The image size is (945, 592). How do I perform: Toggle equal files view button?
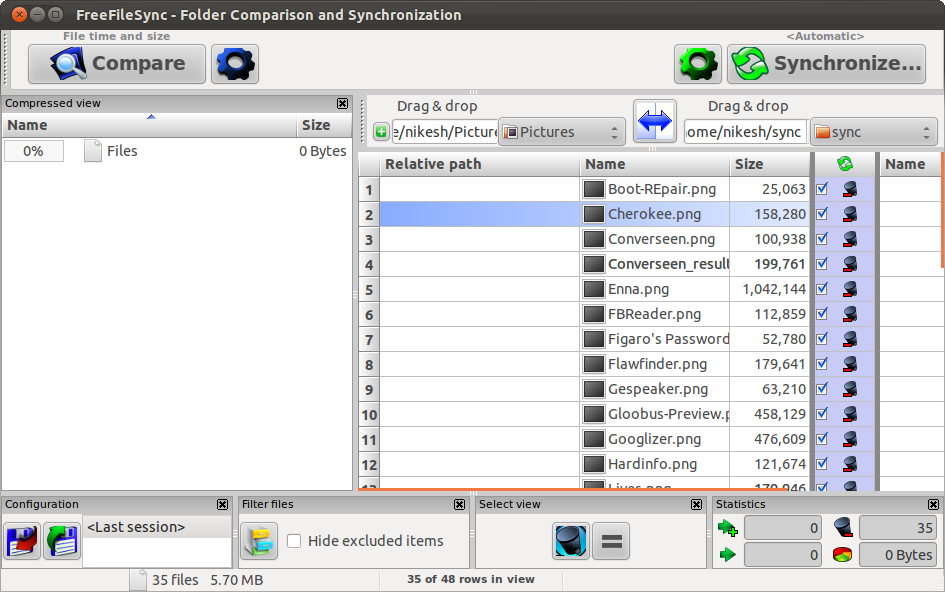pyautogui.click(x=611, y=541)
